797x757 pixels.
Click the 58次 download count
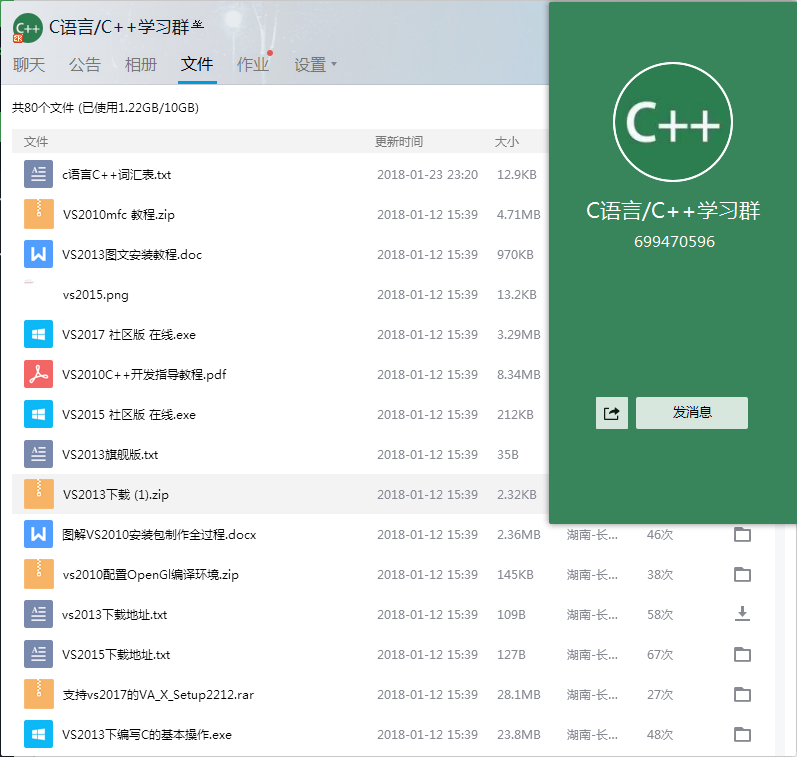click(660, 615)
